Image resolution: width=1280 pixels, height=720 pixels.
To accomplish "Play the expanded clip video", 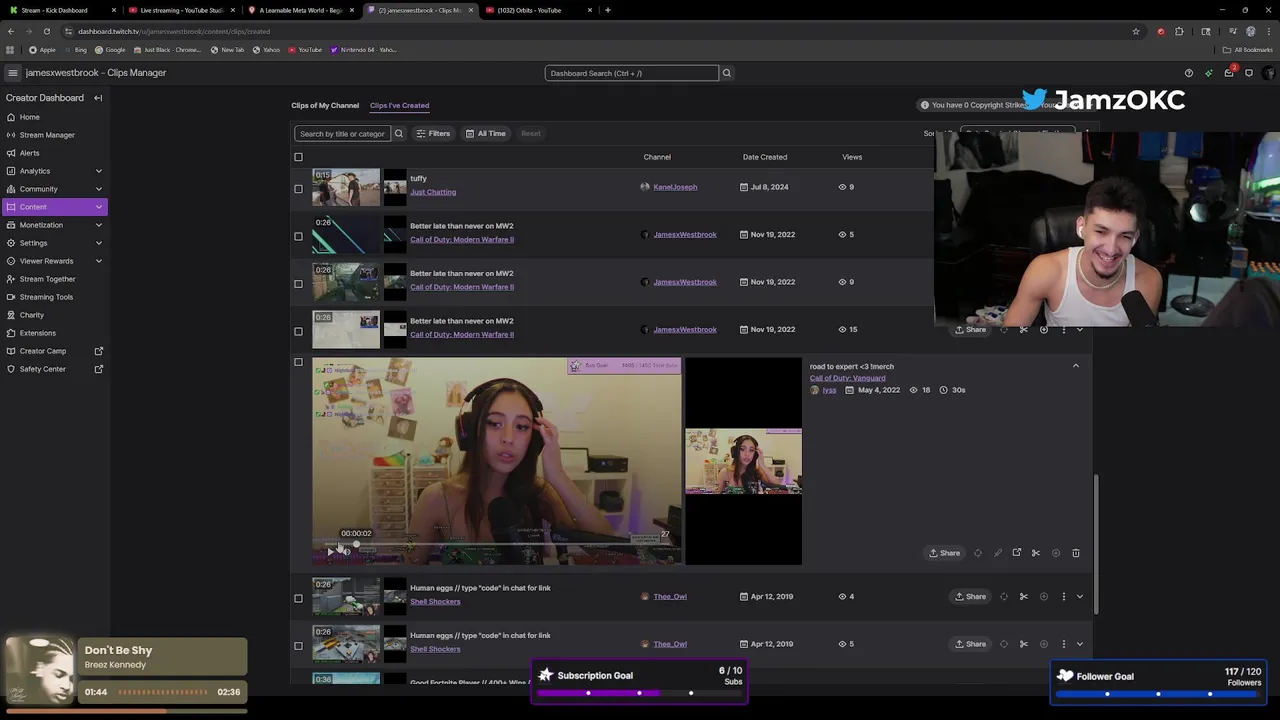I will tap(330, 551).
